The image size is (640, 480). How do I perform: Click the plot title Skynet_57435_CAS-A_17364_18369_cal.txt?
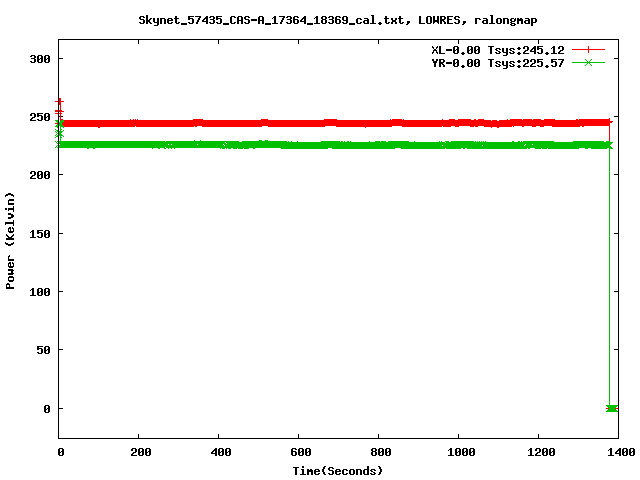(338, 20)
